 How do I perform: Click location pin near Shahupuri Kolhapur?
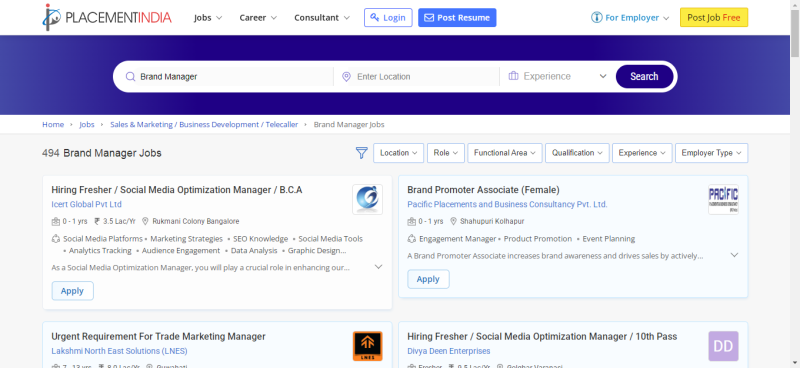453,221
